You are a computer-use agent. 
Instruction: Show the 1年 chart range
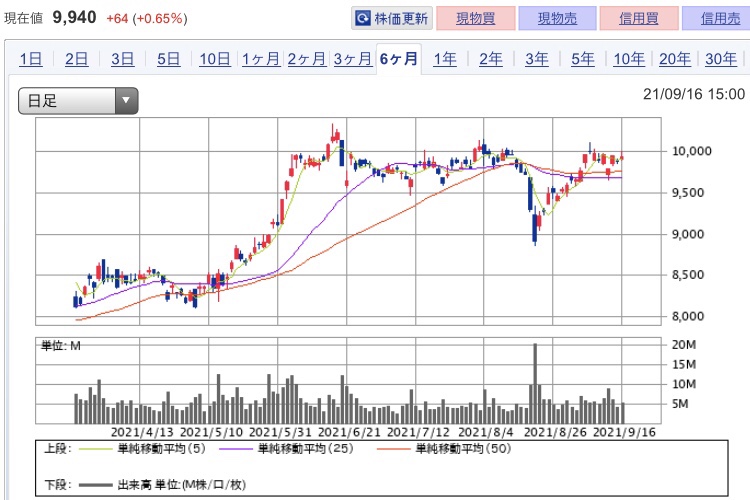445,59
